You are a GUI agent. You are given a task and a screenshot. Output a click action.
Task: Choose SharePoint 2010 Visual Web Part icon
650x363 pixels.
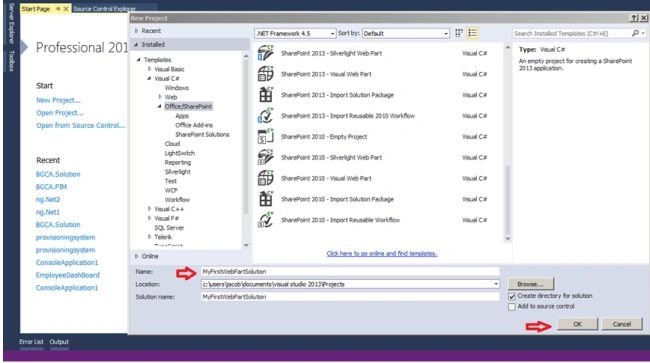coord(266,178)
